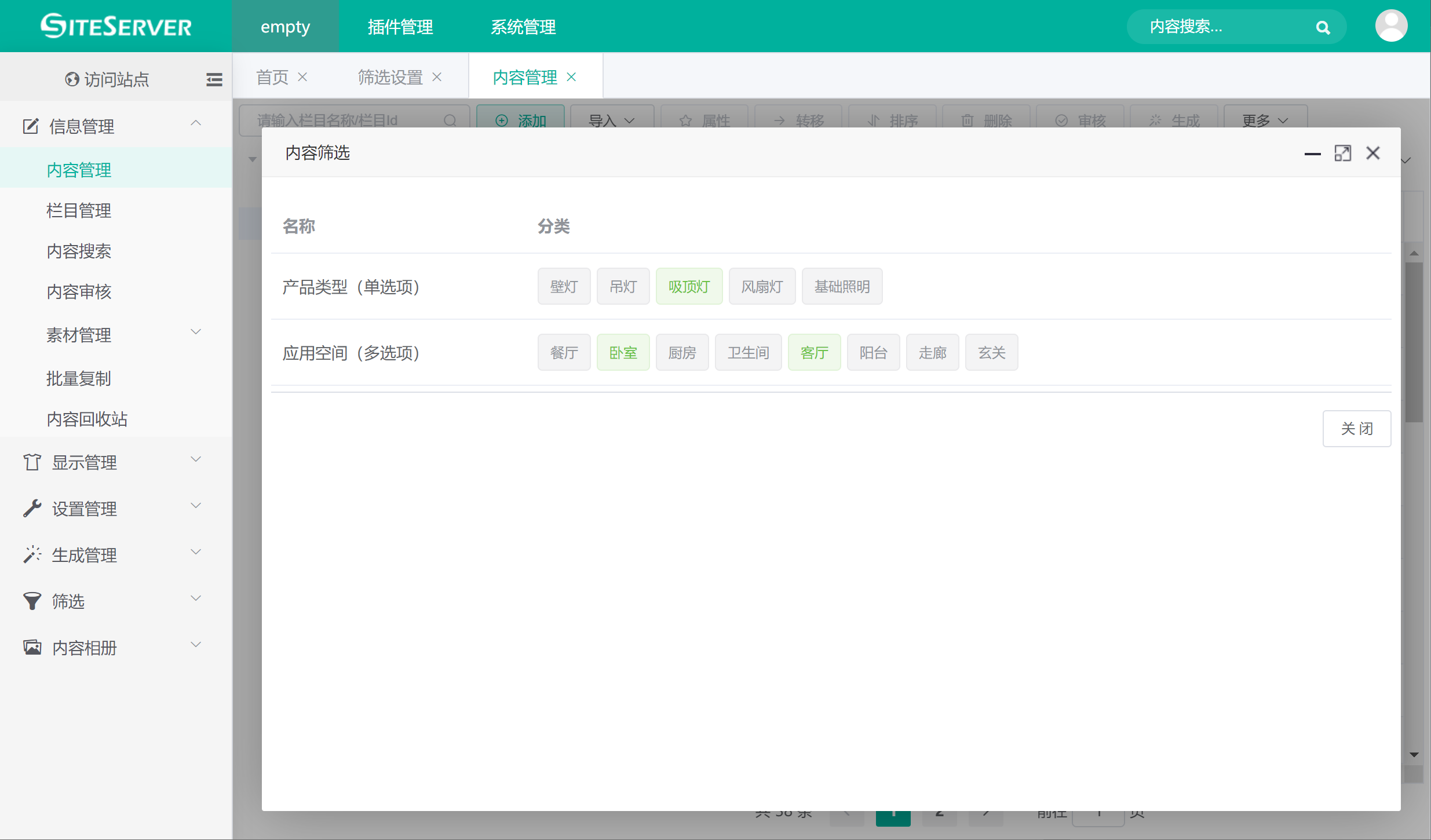Click the picture icon for 内容相册

32,648
